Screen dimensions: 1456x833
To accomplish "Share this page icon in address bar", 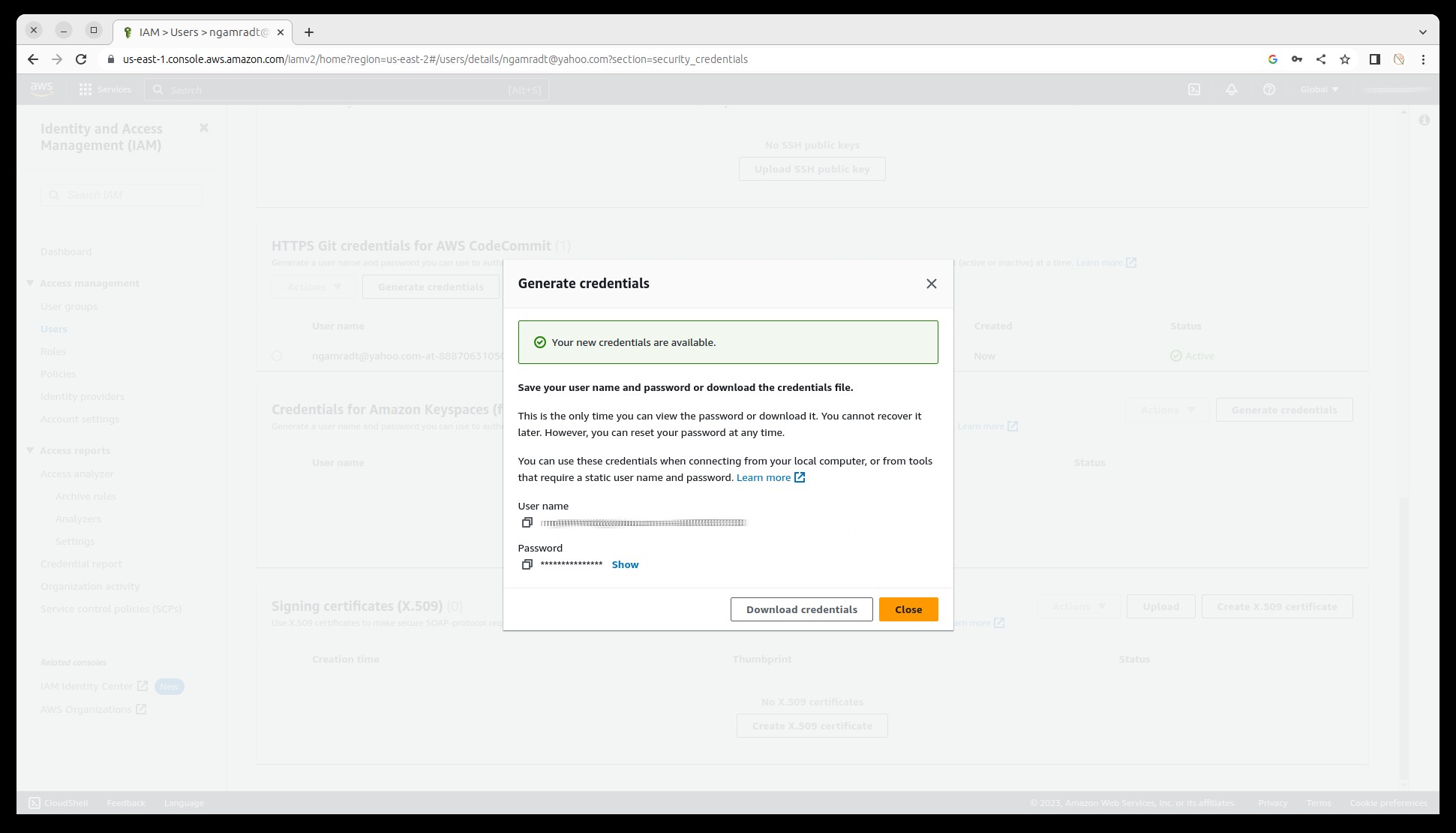I will coord(1321,59).
